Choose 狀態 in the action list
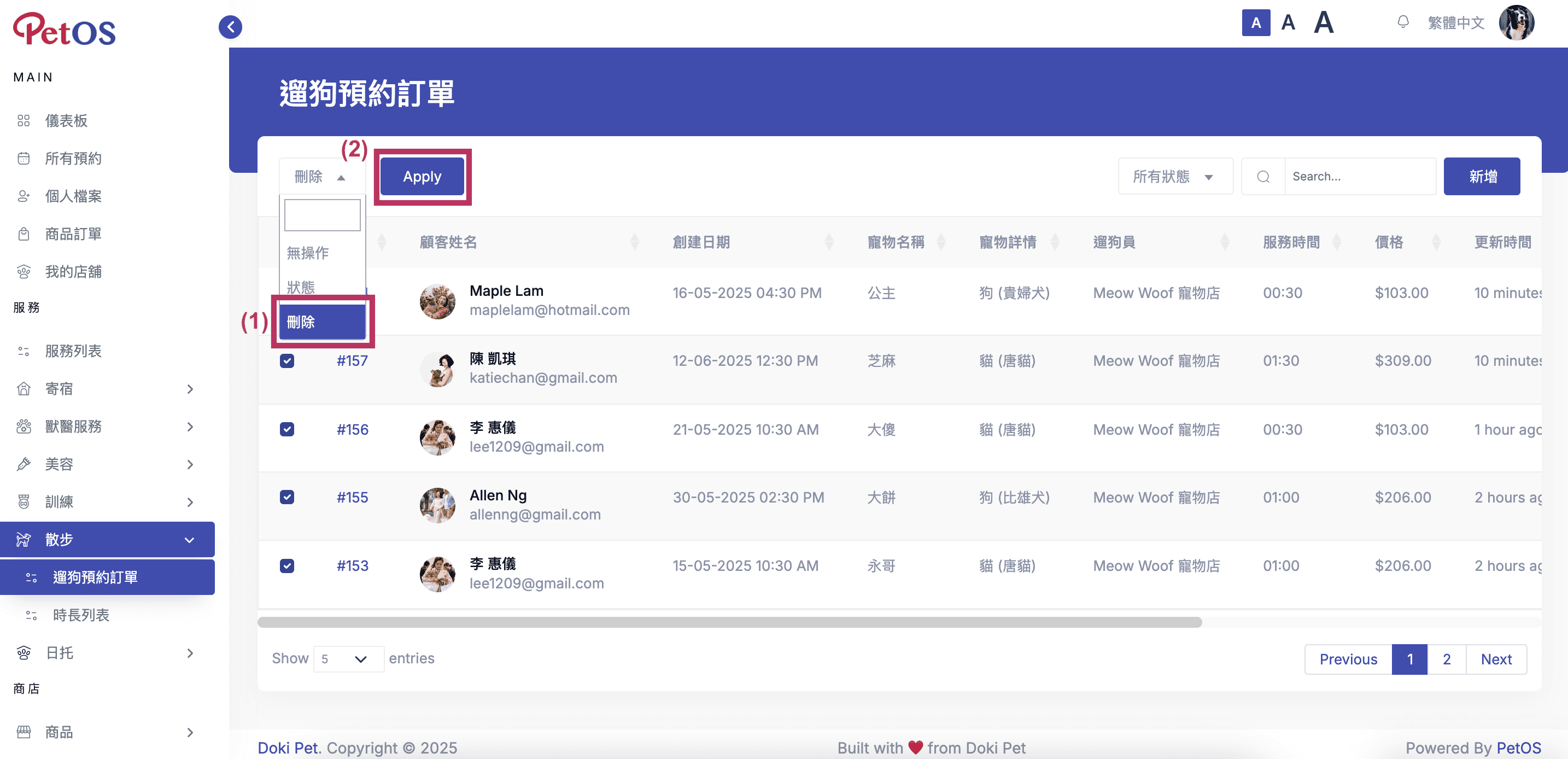1568x759 pixels. pyautogui.click(x=322, y=287)
